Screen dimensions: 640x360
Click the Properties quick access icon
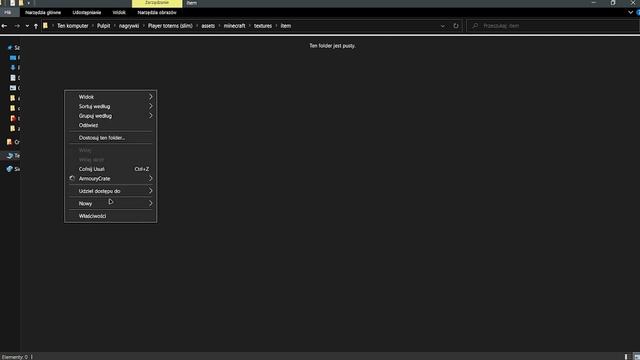point(13,3)
